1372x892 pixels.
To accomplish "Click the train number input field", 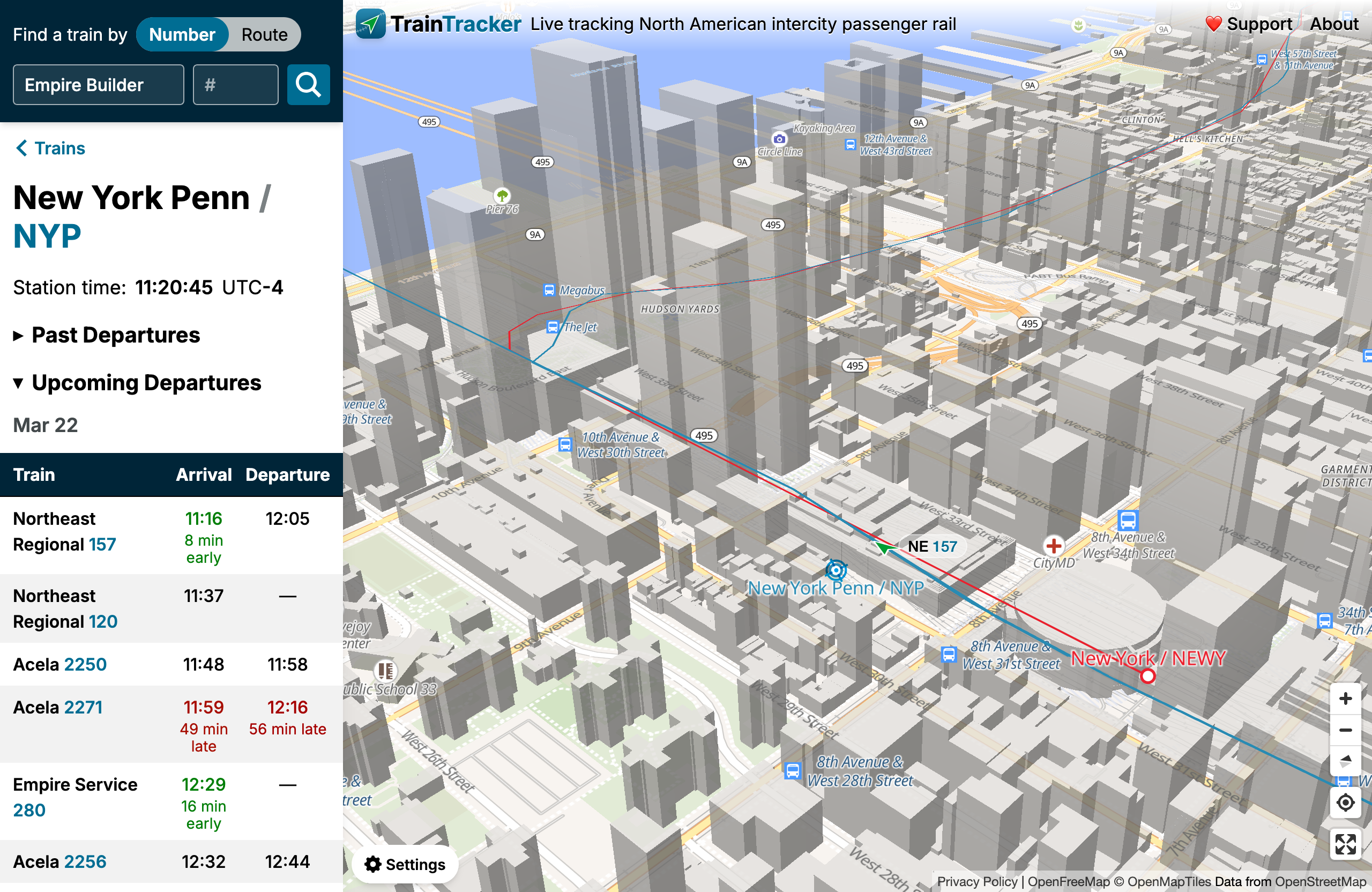I will pos(235,85).
